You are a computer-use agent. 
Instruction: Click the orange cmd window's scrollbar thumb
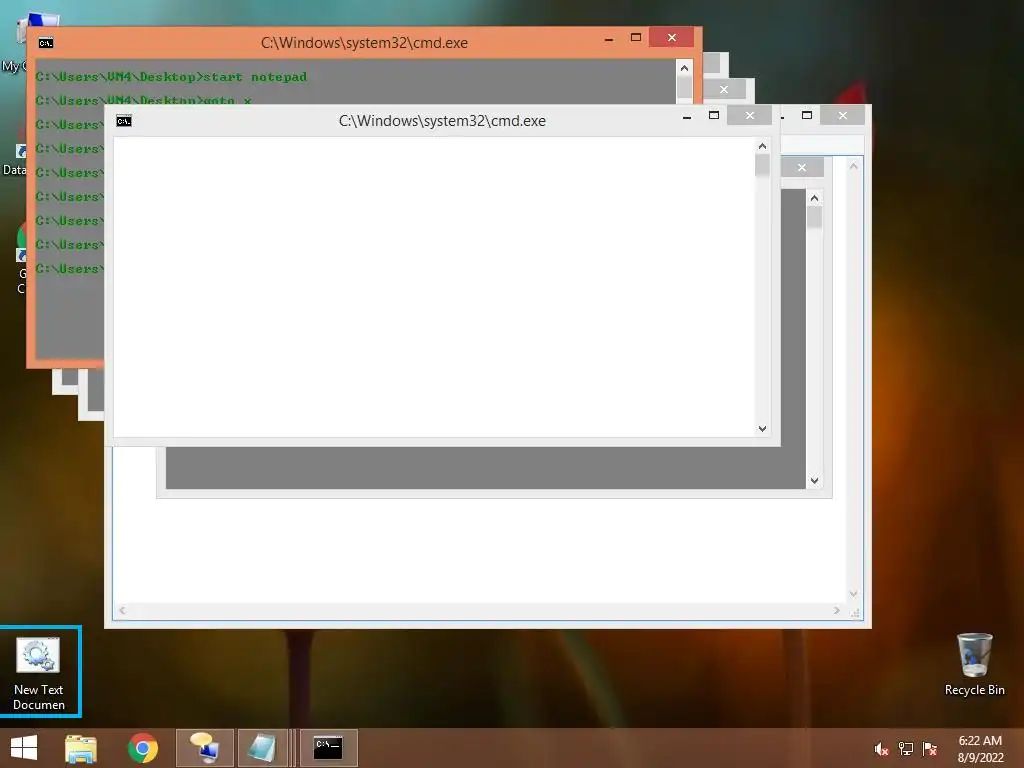tap(684, 88)
